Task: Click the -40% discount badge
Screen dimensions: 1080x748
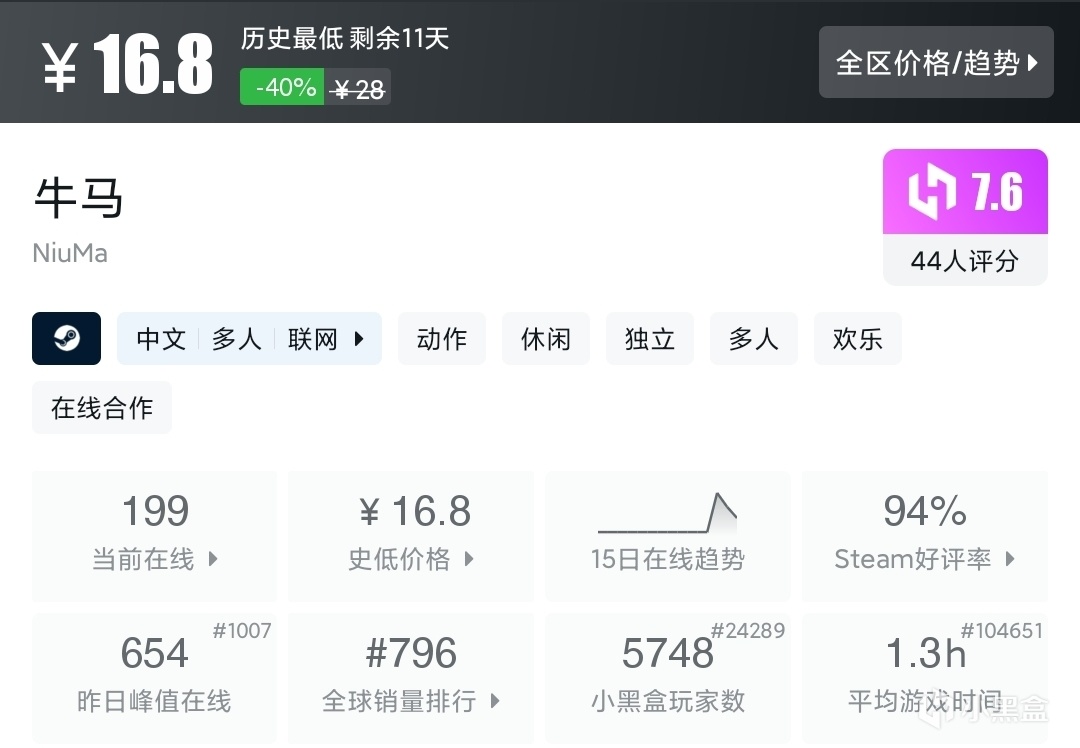Action: pyautogui.click(x=282, y=88)
